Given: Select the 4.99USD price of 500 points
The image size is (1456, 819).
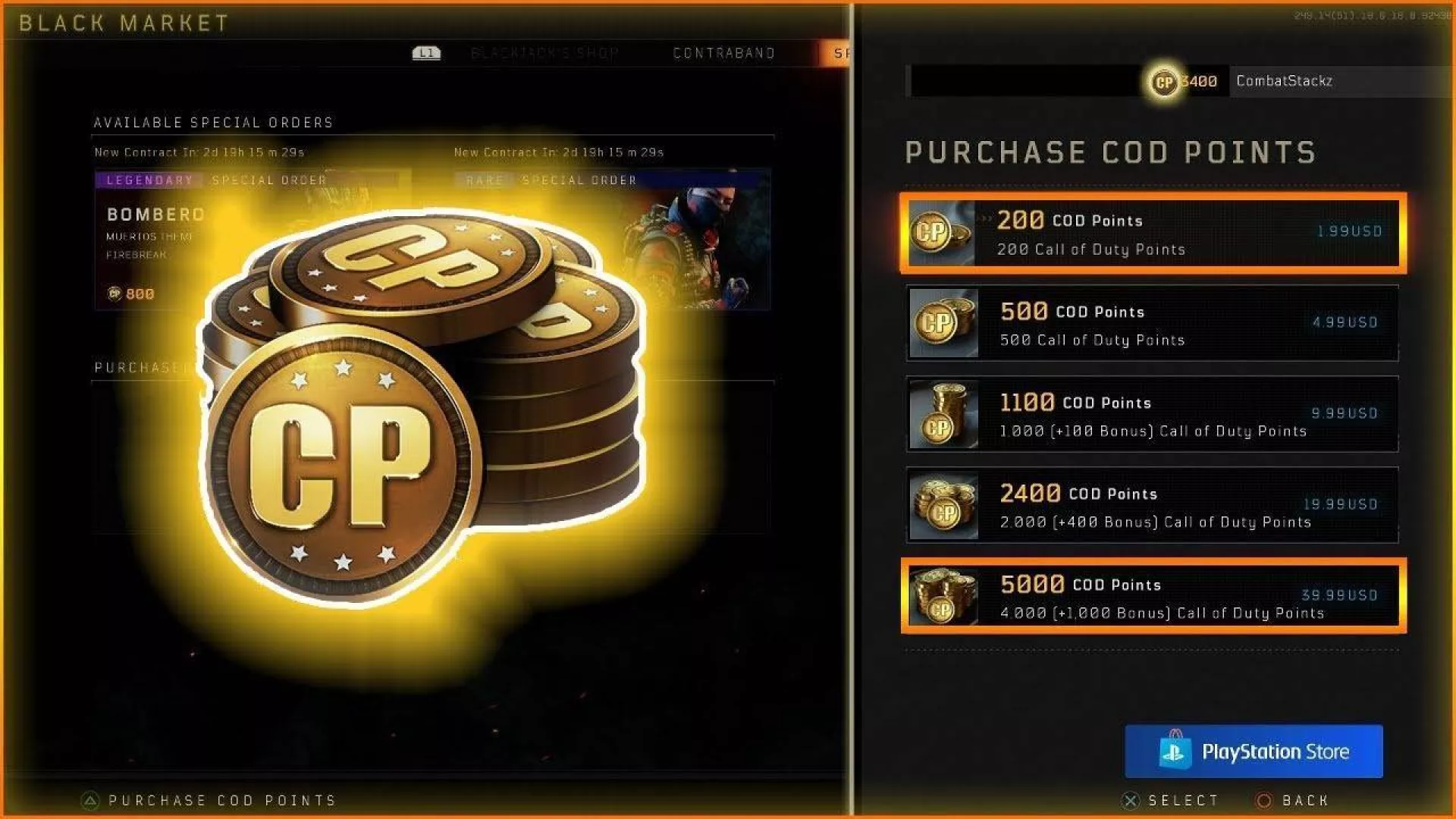Looking at the screenshot, I should (x=1345, y=322).
